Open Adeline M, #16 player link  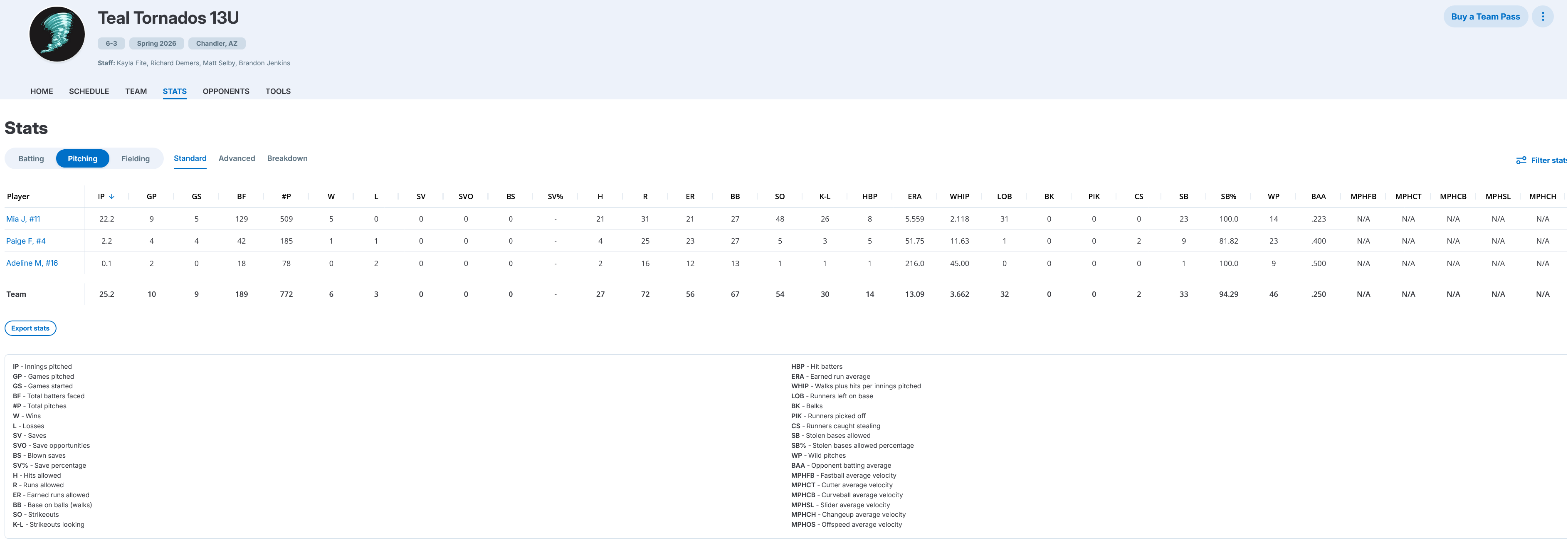click(x=32, y=264)
